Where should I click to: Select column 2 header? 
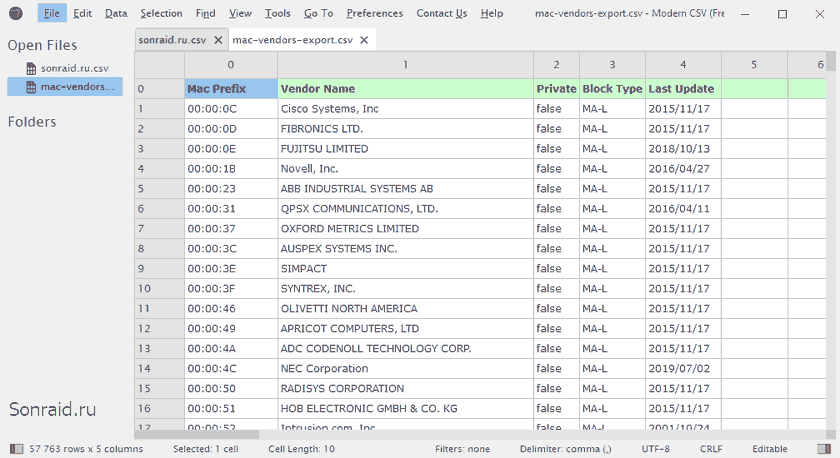[x=557, y=65]
